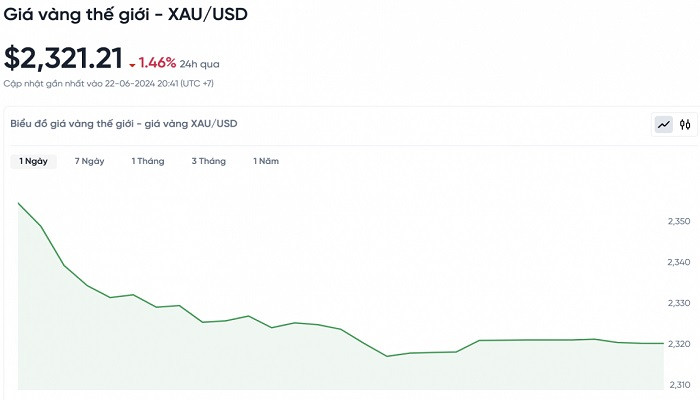Image resolution: width=700 pixels, height=400 pixels.
Task: Click the Cập nhật gần nhất timestamp
Action: pos(108,83)
